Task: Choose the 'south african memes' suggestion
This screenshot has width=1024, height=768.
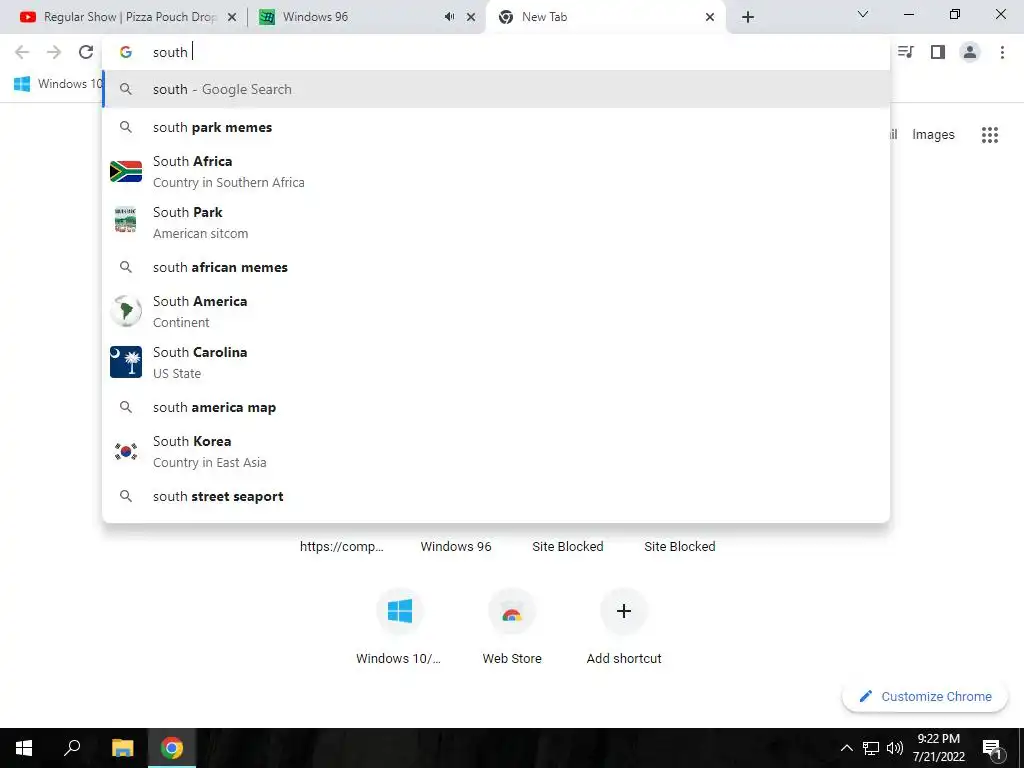Action: tap(496, 267)
